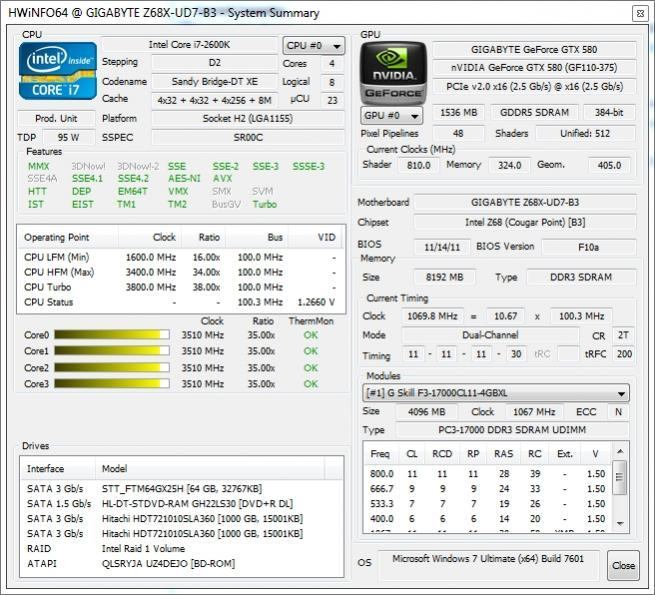Click the Freq column header in timings table
Viewport: 655px width, 595px height.
pos(380,454)
